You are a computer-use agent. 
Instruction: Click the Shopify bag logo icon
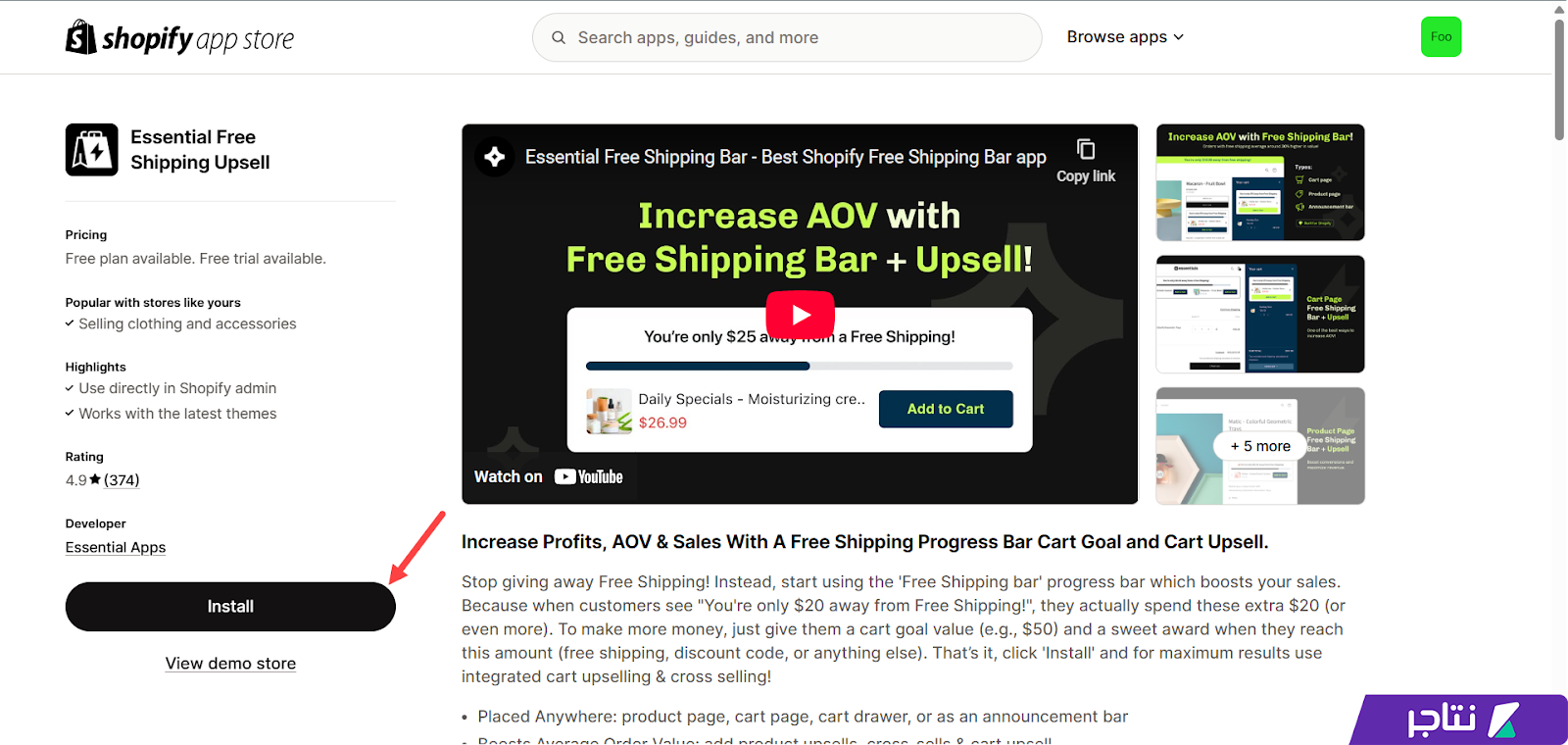(x=80, y=37)
